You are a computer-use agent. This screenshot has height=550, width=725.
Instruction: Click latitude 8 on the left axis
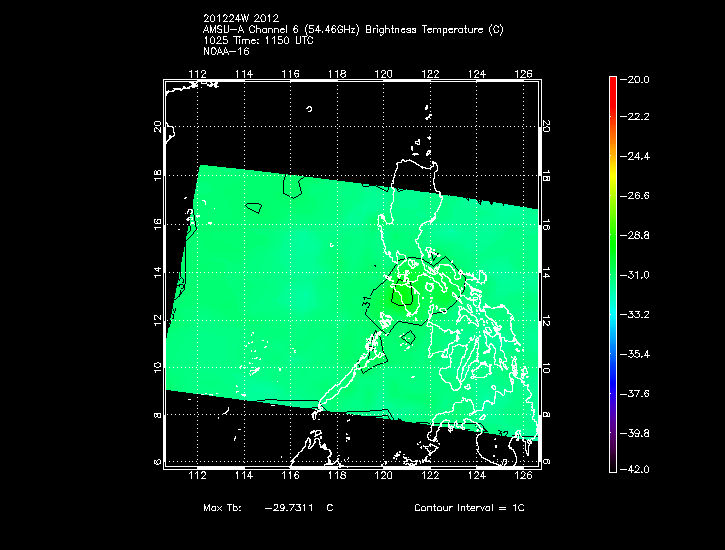point(158,415)
